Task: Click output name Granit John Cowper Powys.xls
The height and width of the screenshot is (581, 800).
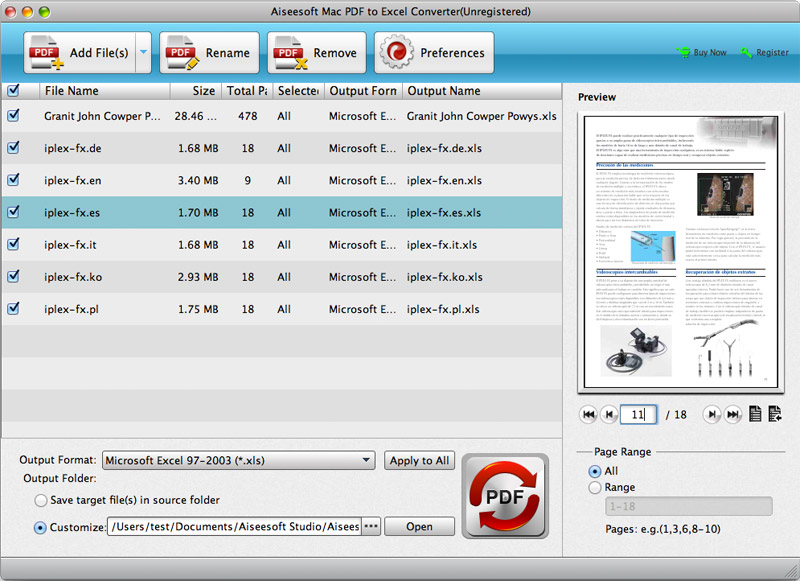Action: click(x=482, y=116)
